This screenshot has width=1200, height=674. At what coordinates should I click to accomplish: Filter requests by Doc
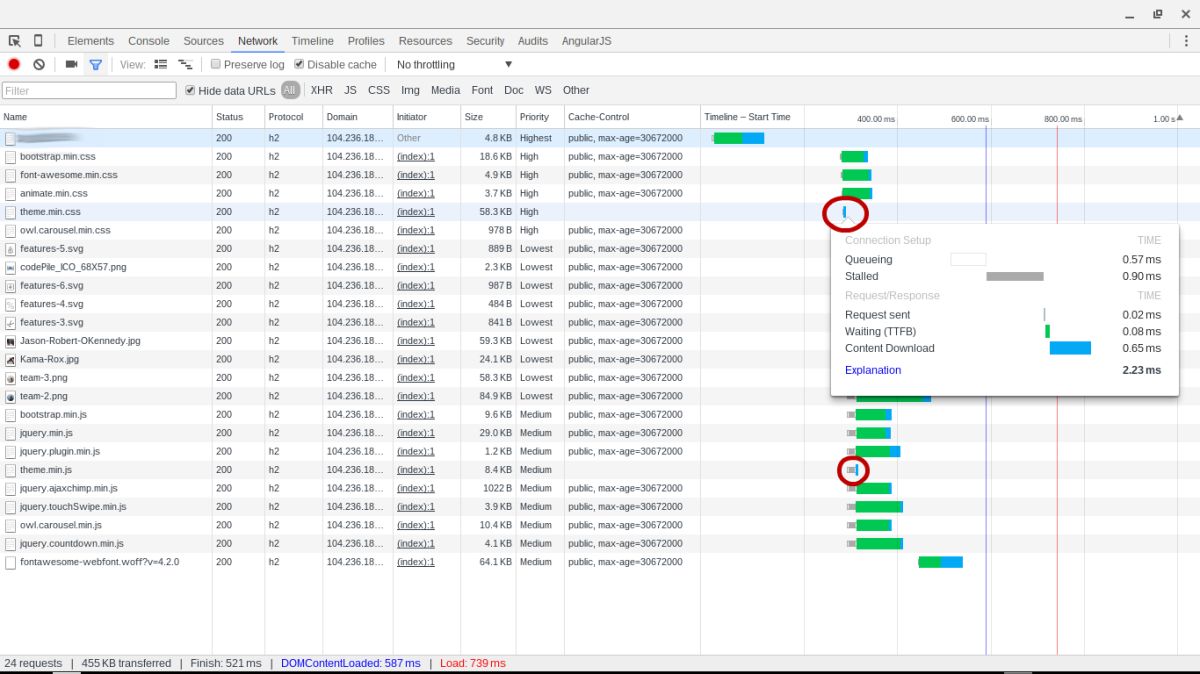coord(513,90)
